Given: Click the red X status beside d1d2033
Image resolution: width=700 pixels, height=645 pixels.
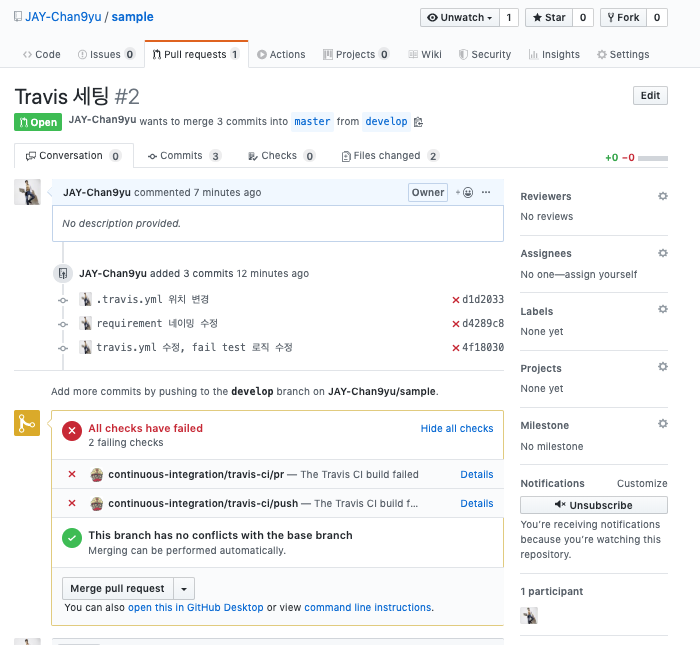Looking at the screenshot, I should [456, 300].
